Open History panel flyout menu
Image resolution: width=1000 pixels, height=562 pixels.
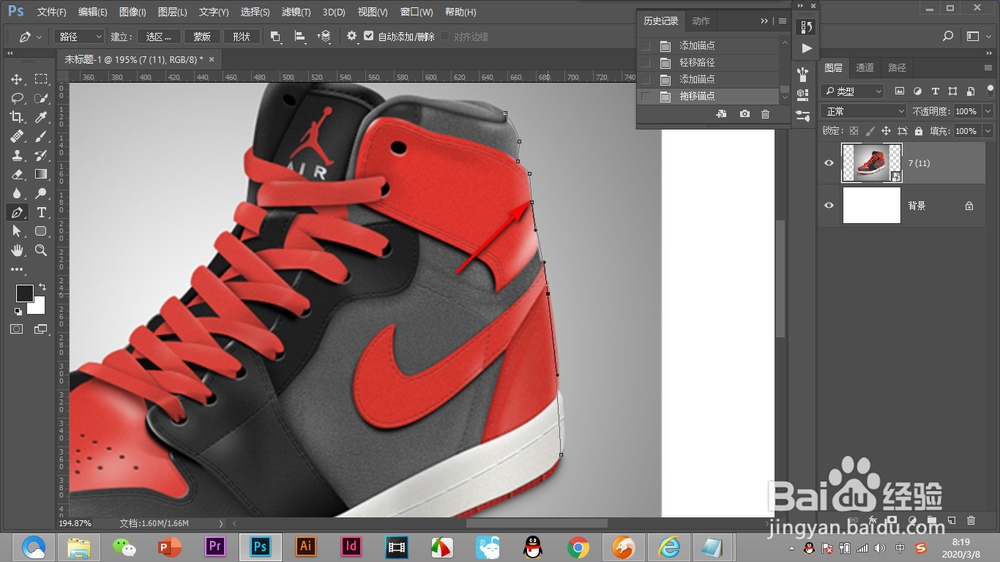783,21
